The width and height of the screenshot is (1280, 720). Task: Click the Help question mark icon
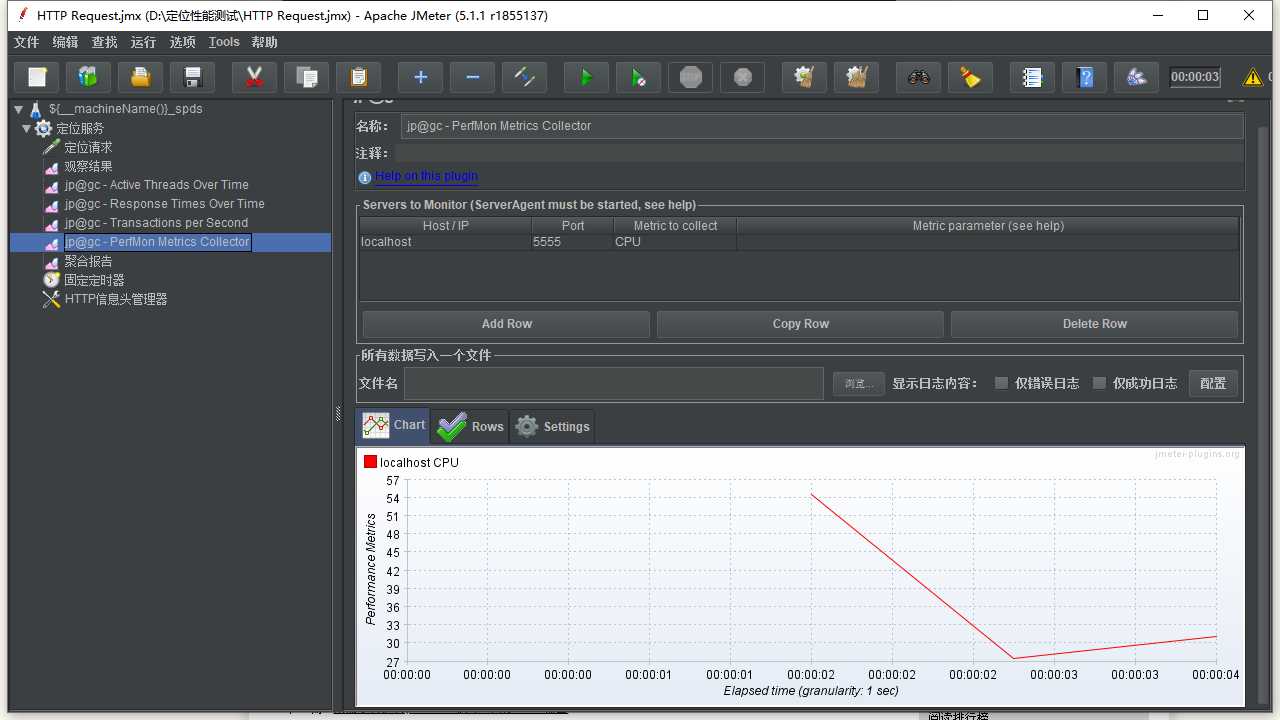coord(1084,77)
